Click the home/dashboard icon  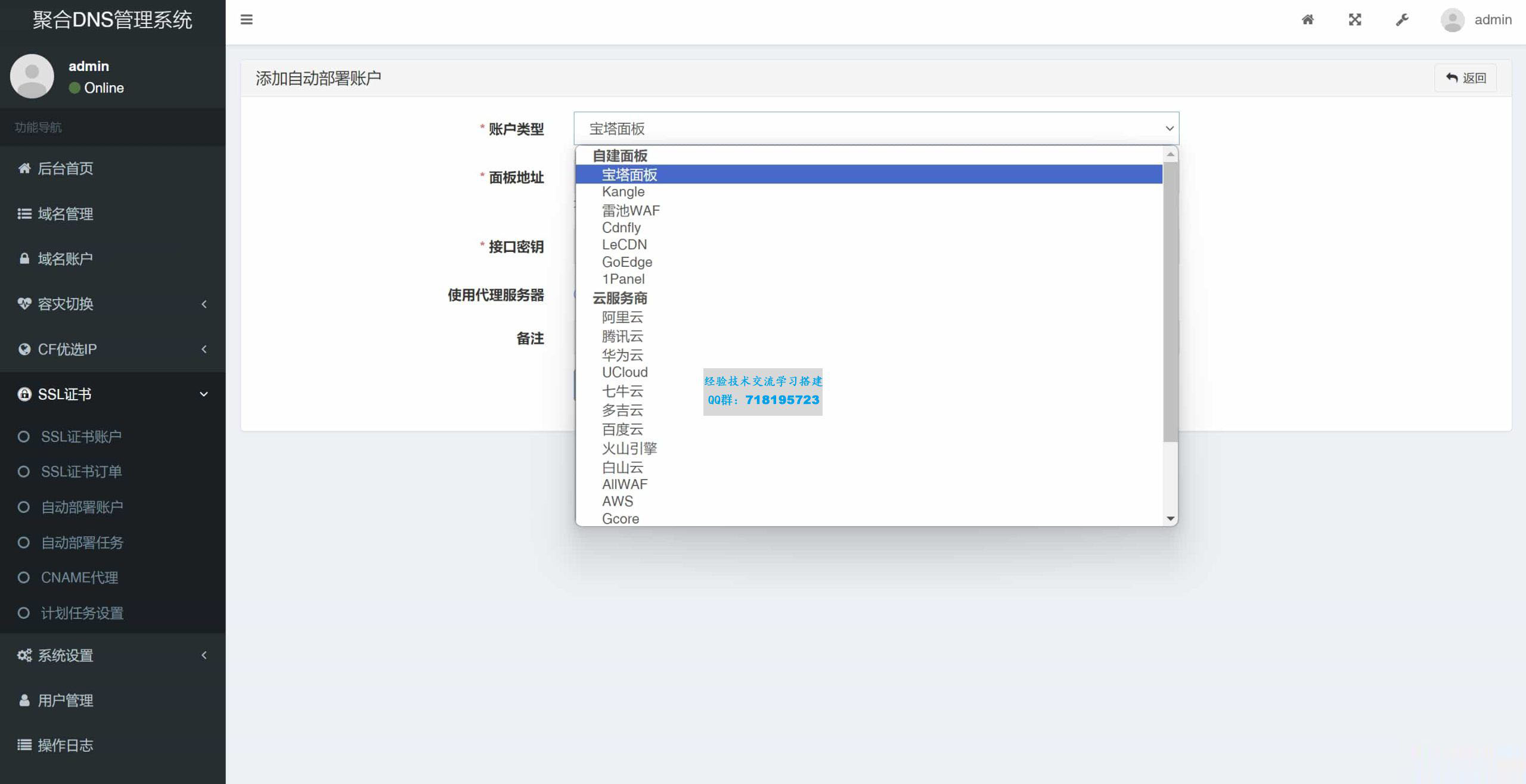[1307, 19]
